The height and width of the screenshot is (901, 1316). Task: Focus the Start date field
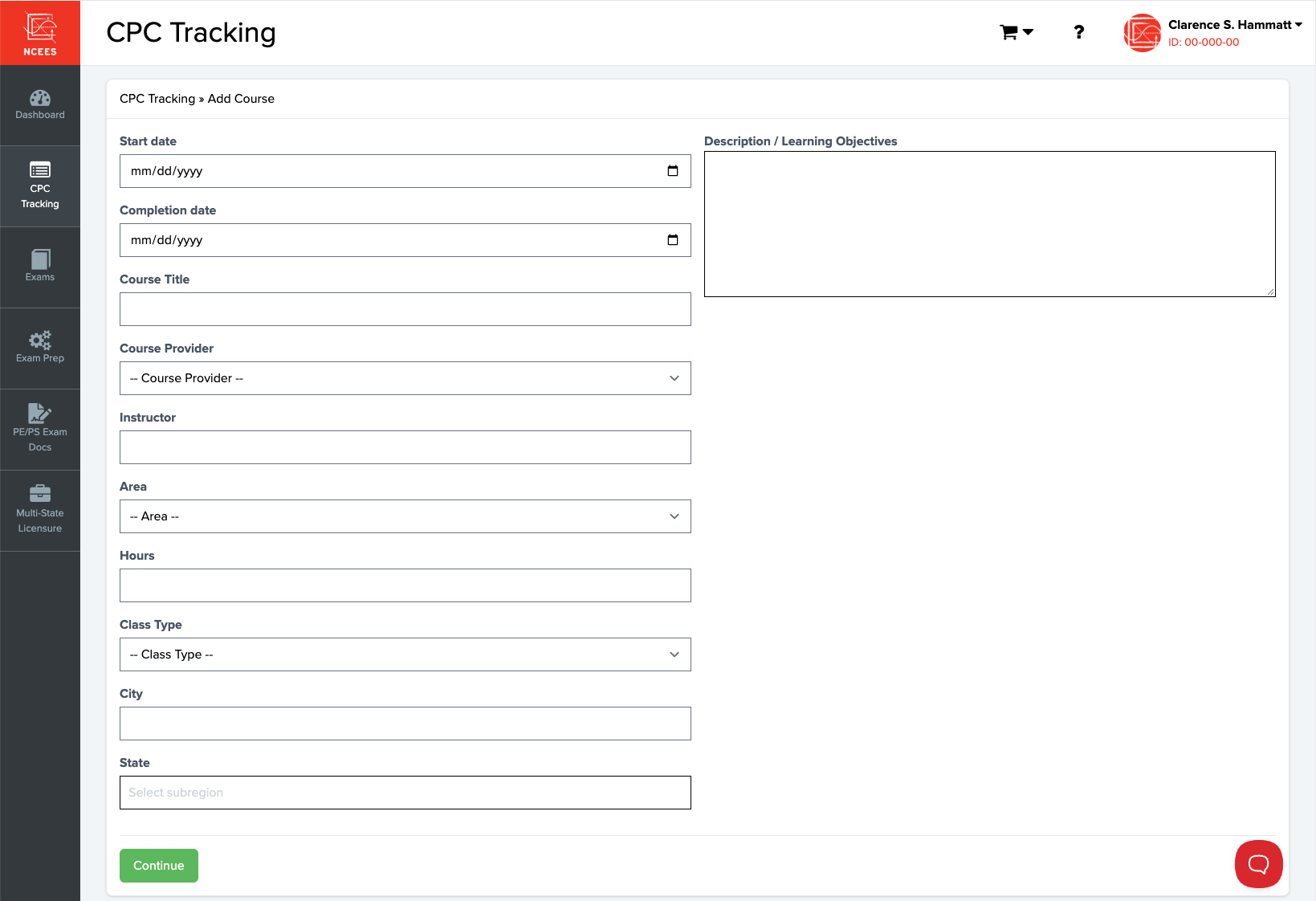pyautogui.click(x=405, y=171)
